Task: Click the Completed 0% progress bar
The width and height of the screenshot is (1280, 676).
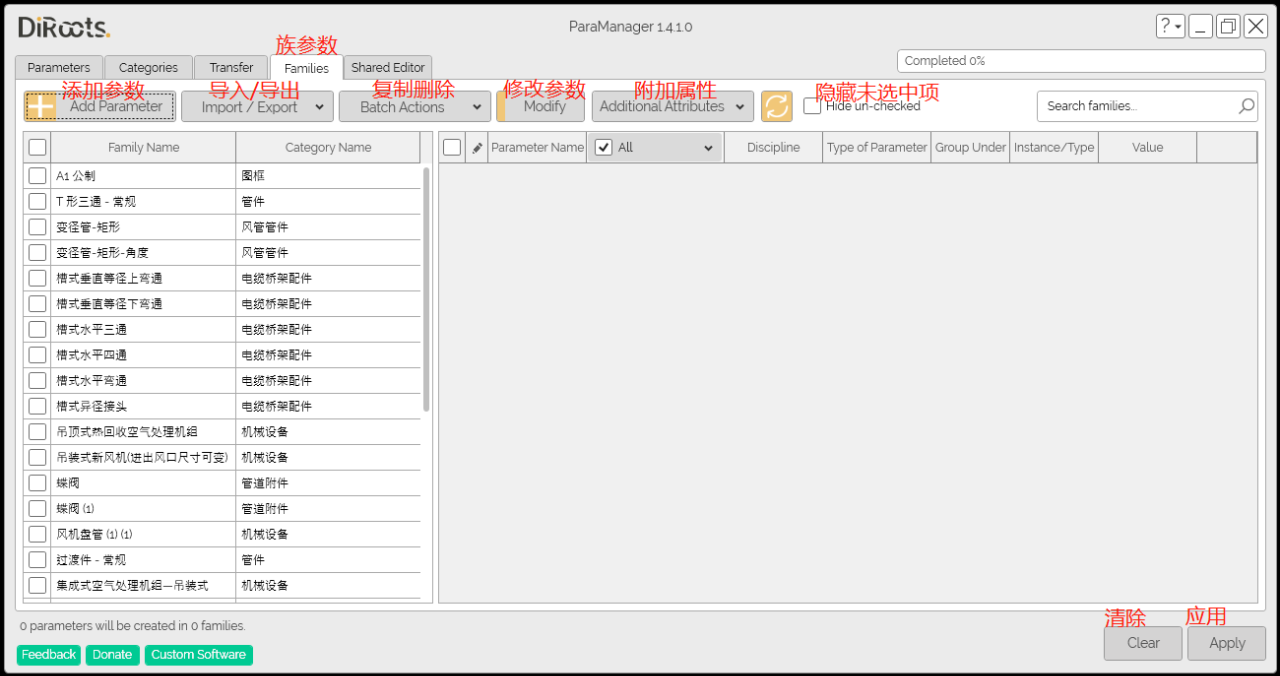Action: coord(1081,61)
